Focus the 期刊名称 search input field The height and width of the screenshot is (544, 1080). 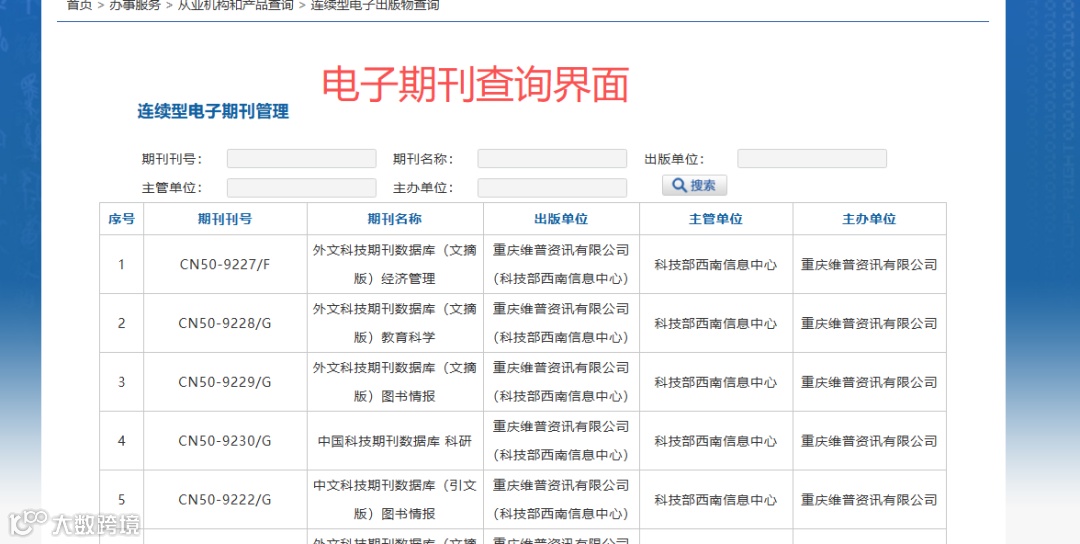pos(552,158)
